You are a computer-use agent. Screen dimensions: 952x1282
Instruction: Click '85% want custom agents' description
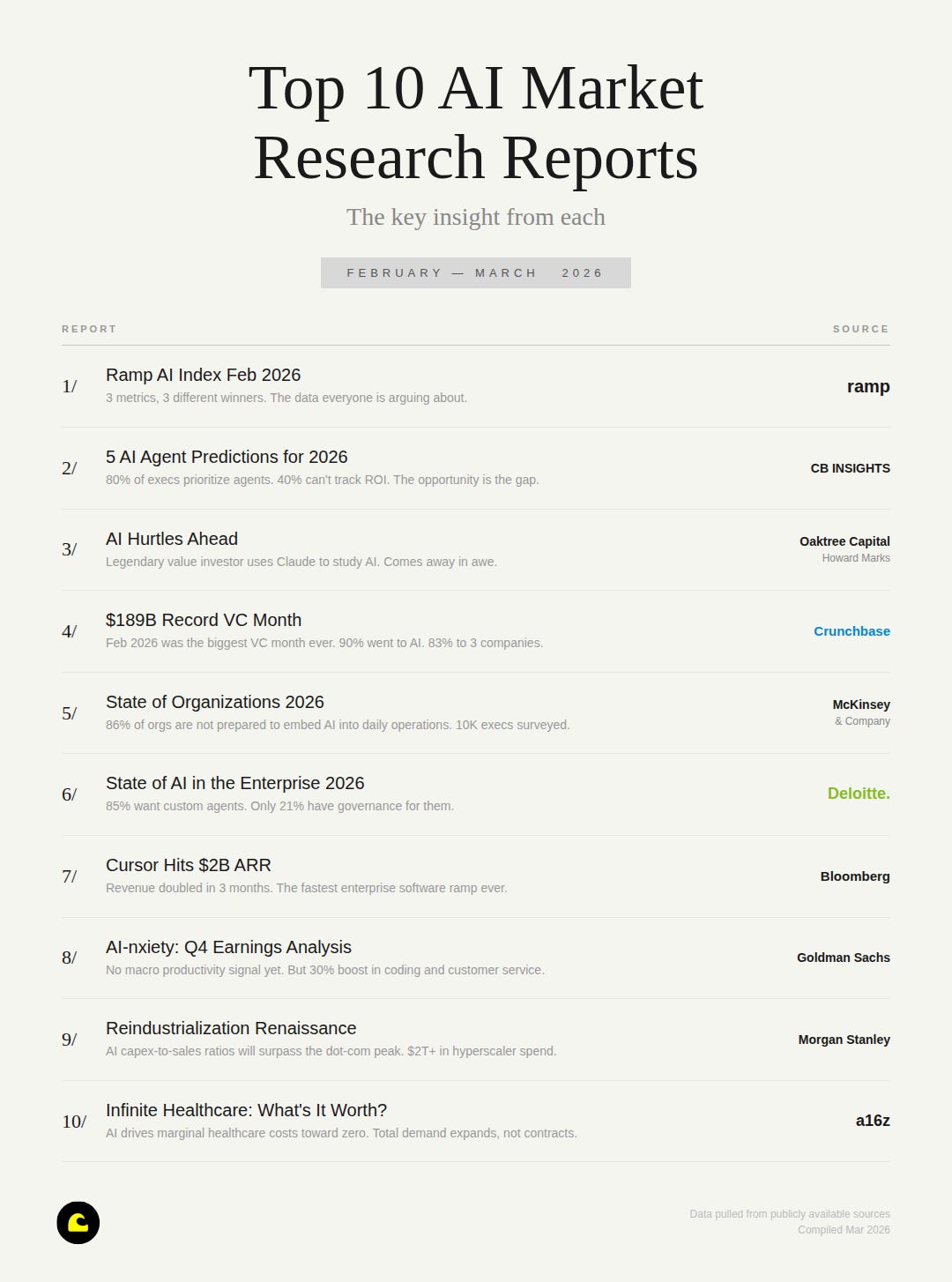click(x=279, y=806)
